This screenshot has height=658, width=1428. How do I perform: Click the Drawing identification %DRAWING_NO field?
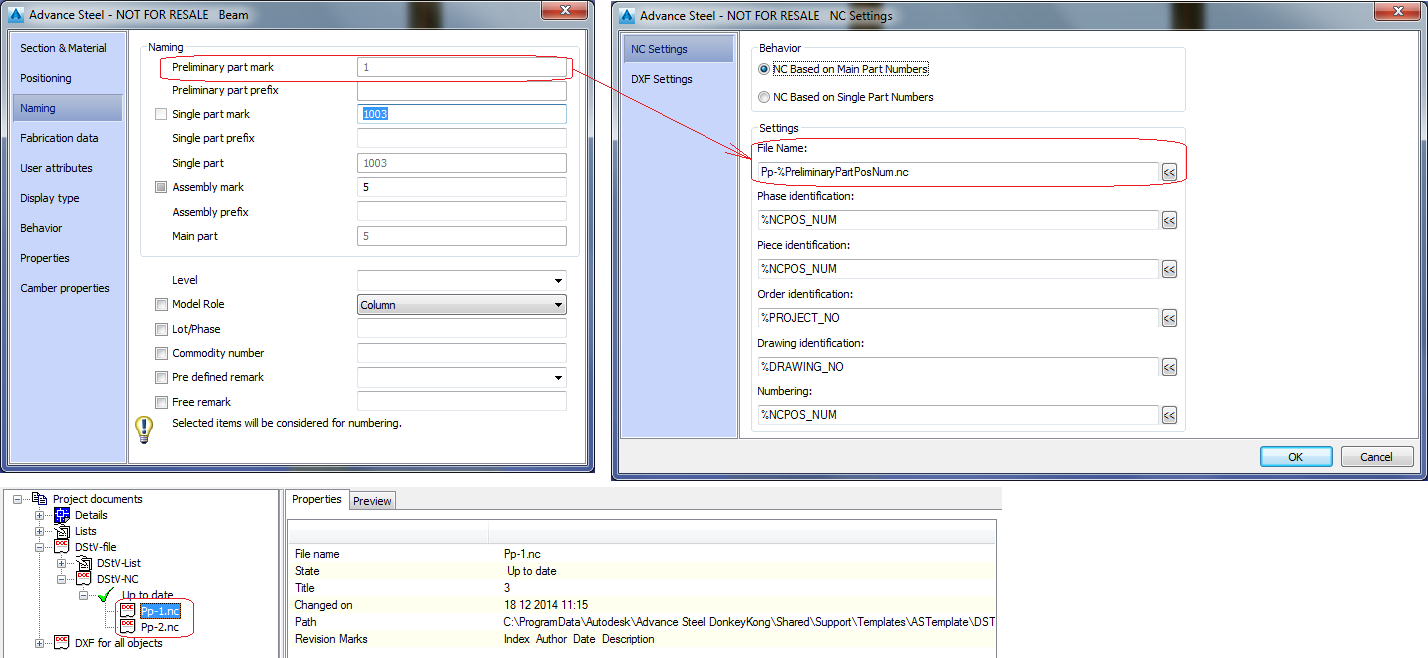(958, 367)
